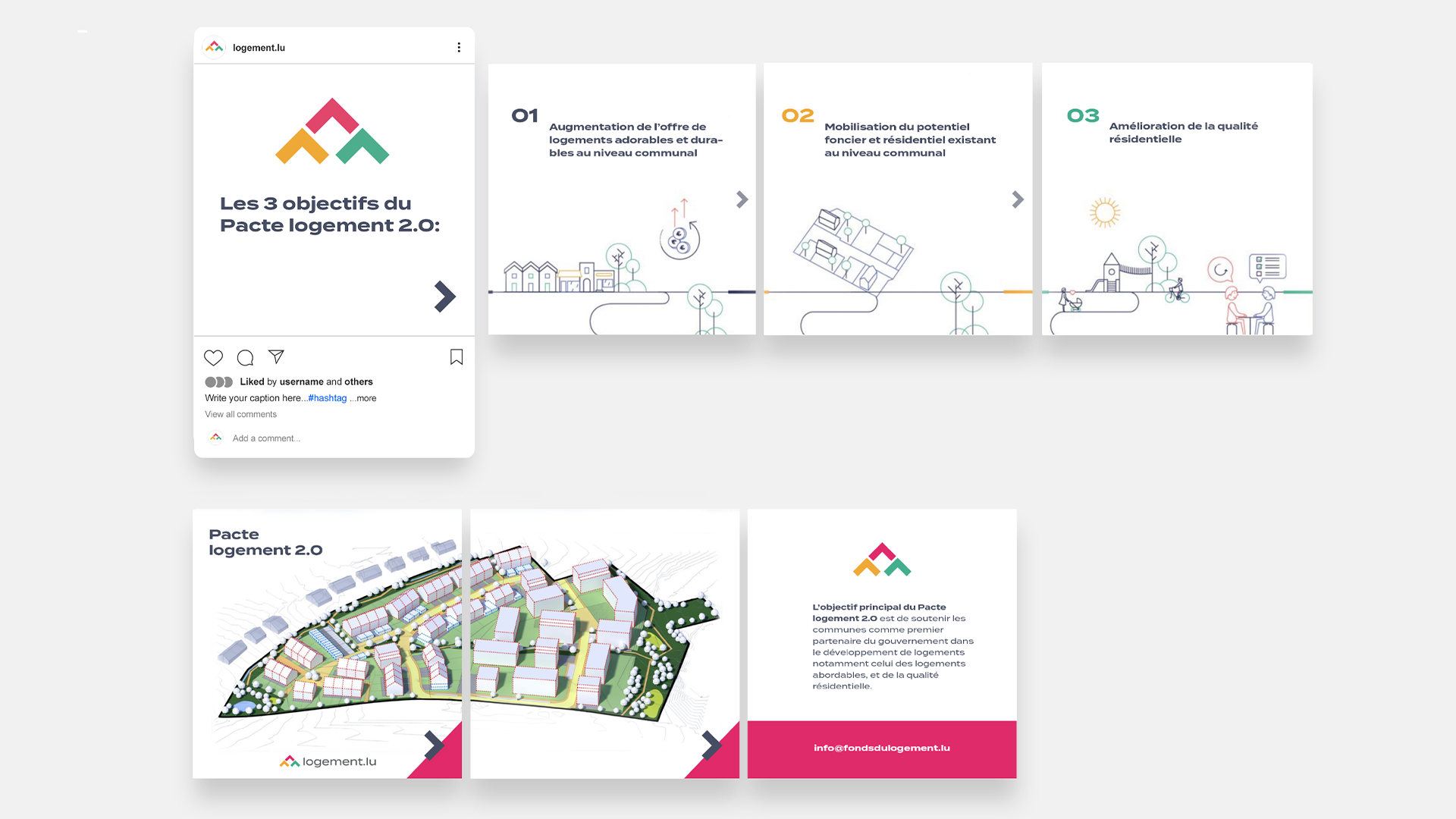Viewport: 1456px width, 819px height.
Task: Focus the Add a comment field
Action: tap(266, 438)
